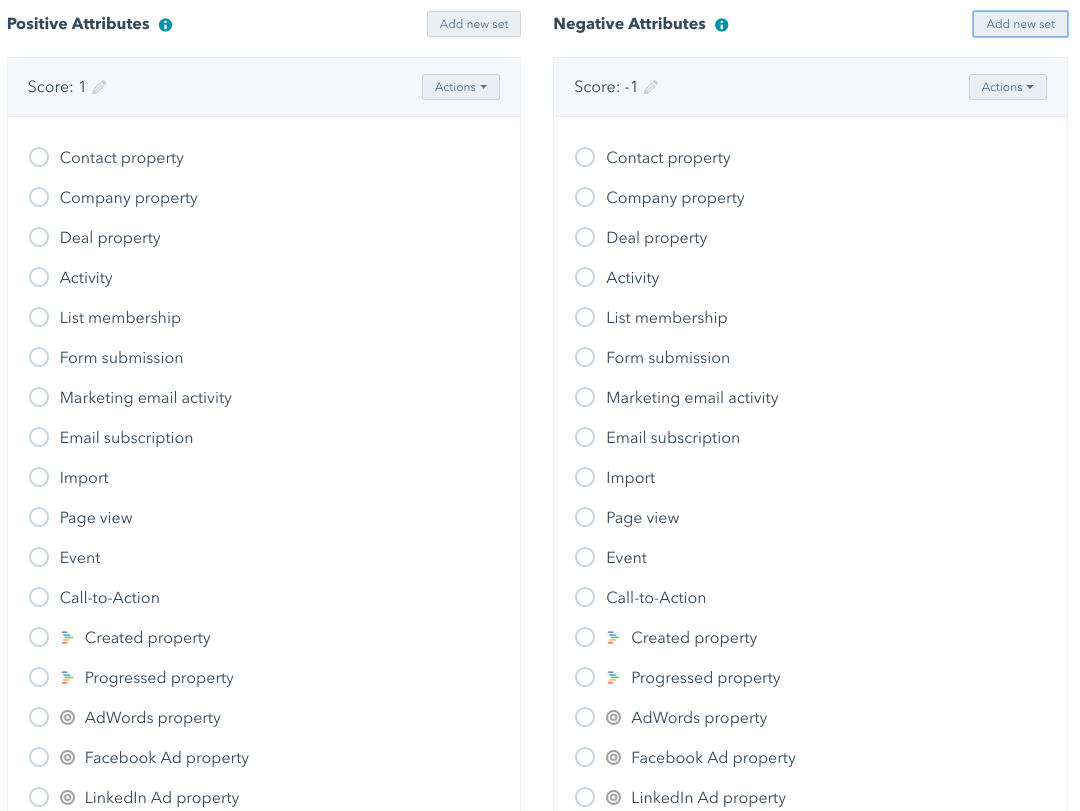The image size is (1080, 811).
Task: Open the Actions dropdown for negative score
Action: tap(1007, 87)
